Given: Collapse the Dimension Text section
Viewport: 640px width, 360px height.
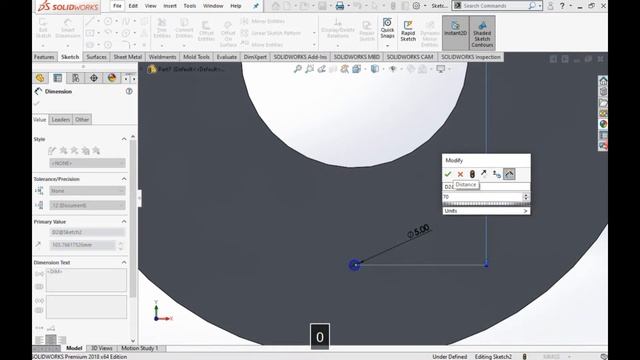Looking at the screenshot, I should pos(124,262).
